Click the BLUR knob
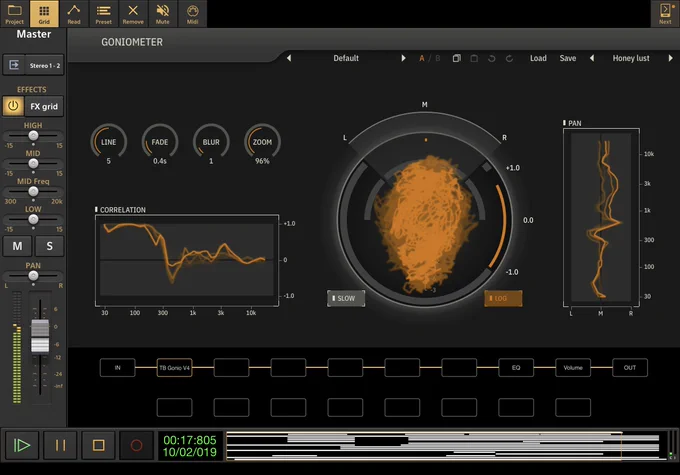This screenshot has height=475, width=680. [x=211, y=142]
